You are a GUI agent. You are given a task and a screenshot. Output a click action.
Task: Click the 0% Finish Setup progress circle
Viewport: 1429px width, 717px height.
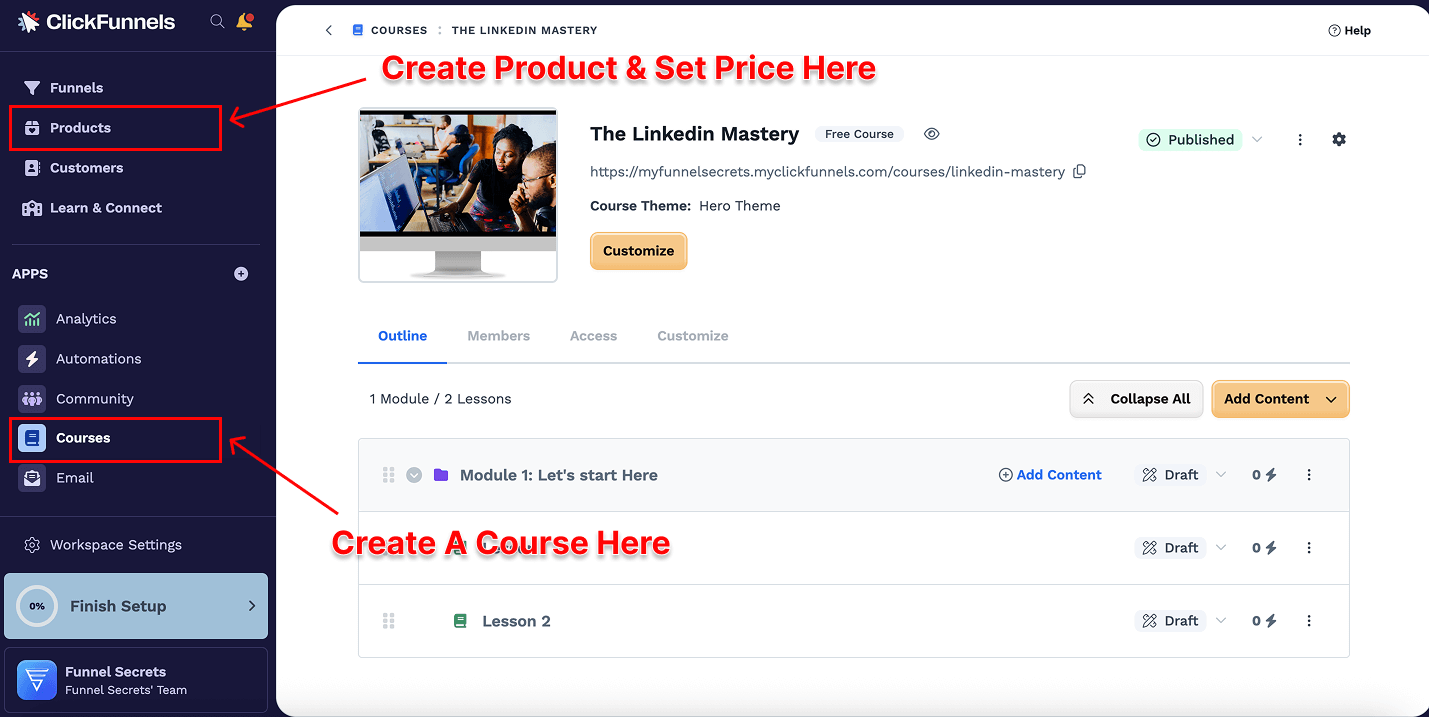(37, 606)
